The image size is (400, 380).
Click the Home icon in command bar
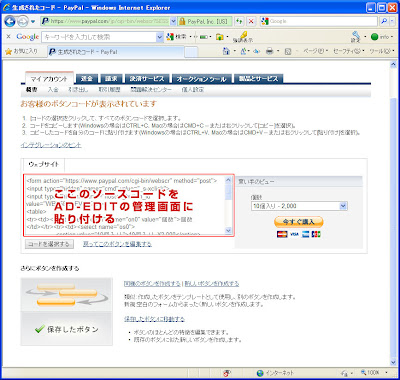(226, 51)
